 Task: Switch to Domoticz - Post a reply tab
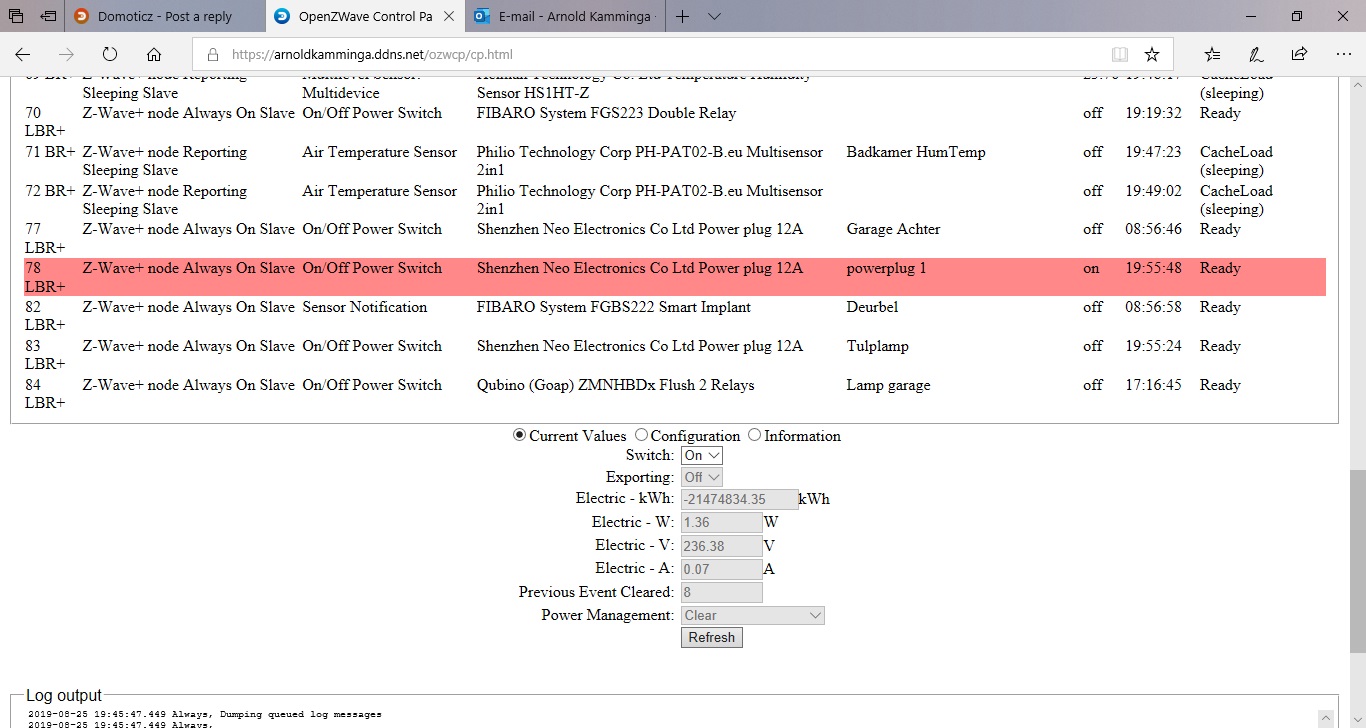tap(166, 16)
